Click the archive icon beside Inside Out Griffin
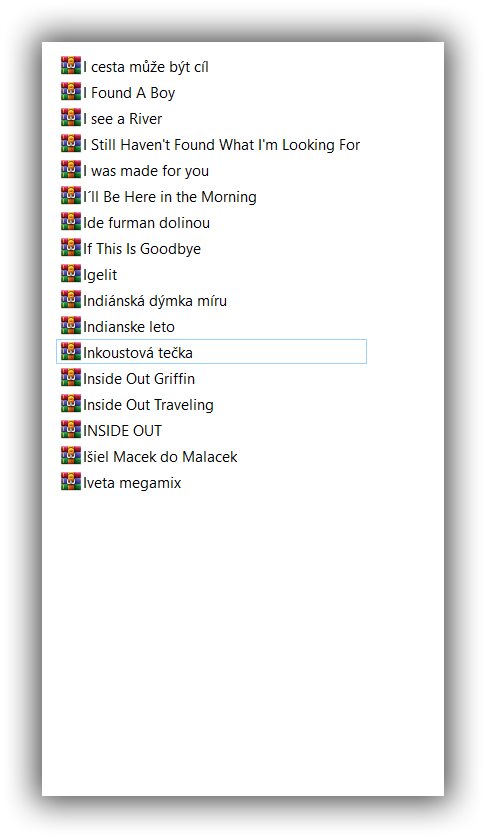 71,377
